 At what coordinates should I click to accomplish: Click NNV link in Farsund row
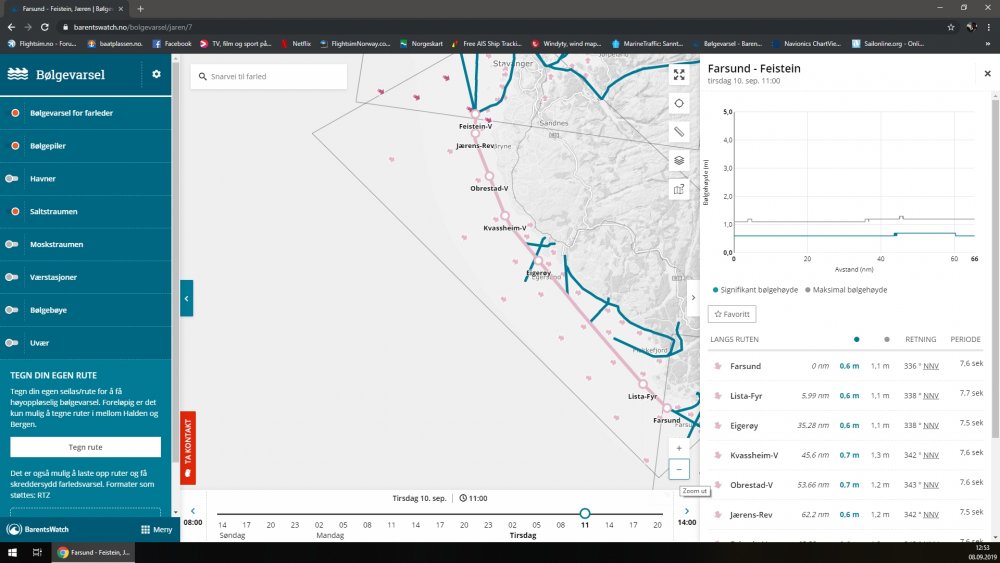(x=930, y=366)
